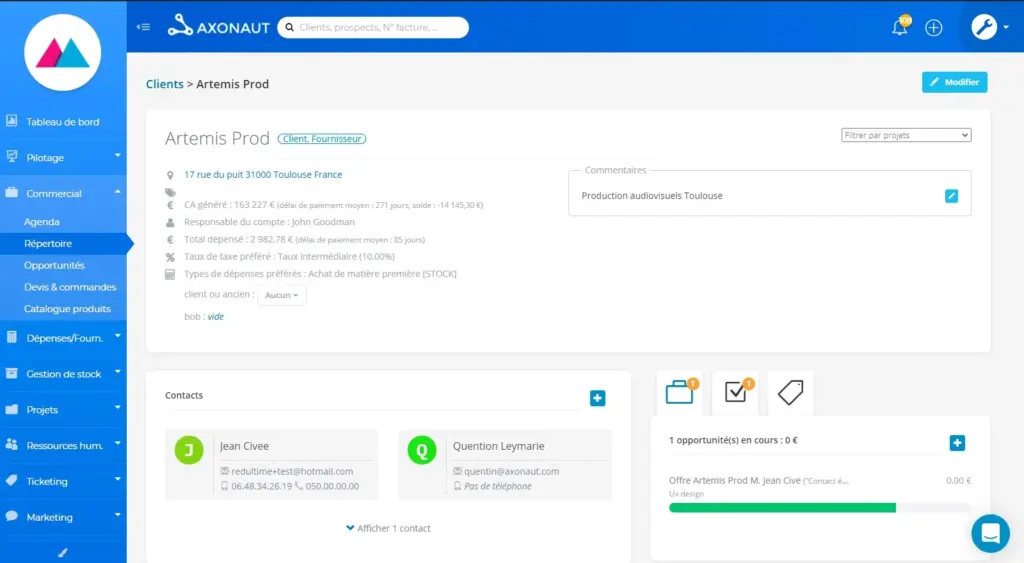The height and width of the screenshot is (563, 1024).
Task: Select Opportunités in the sidebar
Action: (x=54, y=265)
